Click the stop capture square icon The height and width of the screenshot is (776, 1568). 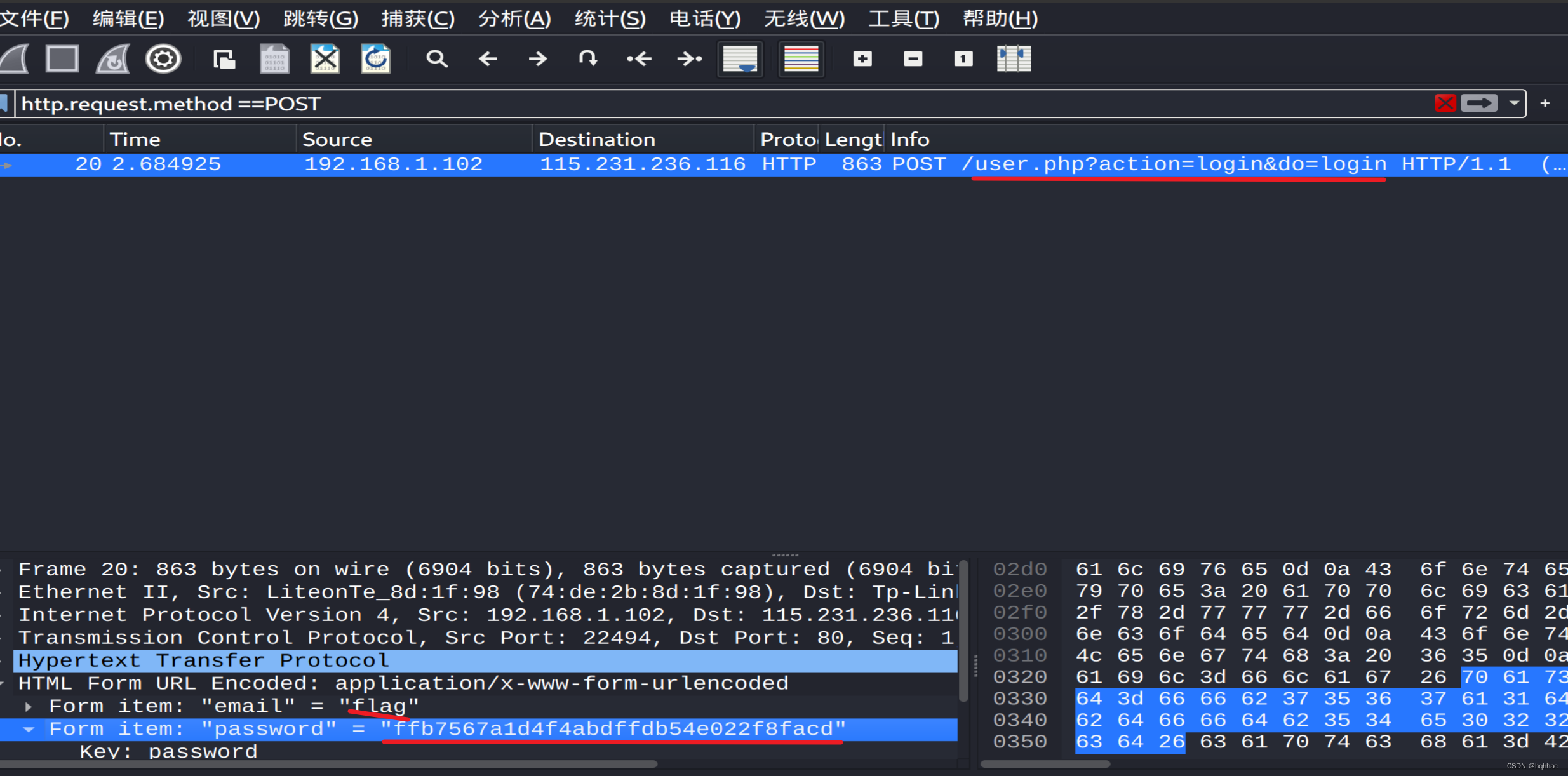(x=62, y=59)
